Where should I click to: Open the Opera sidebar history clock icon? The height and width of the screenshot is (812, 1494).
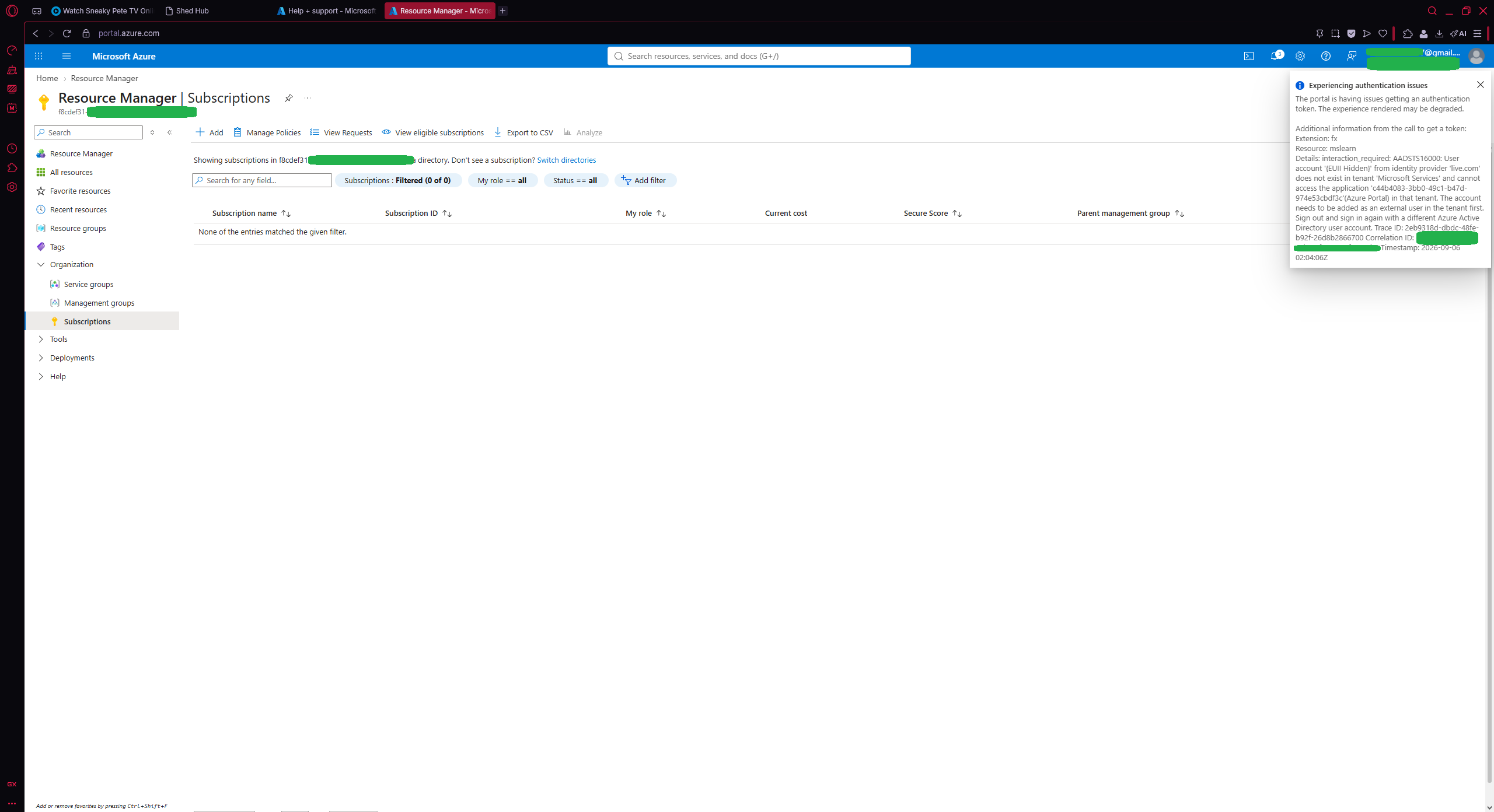tap(12, 149)
